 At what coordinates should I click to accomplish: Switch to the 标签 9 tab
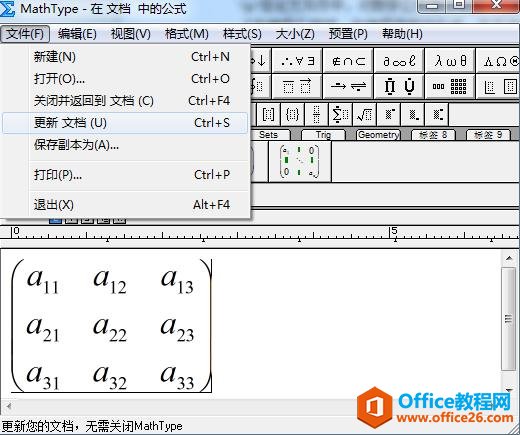point(488,135)
